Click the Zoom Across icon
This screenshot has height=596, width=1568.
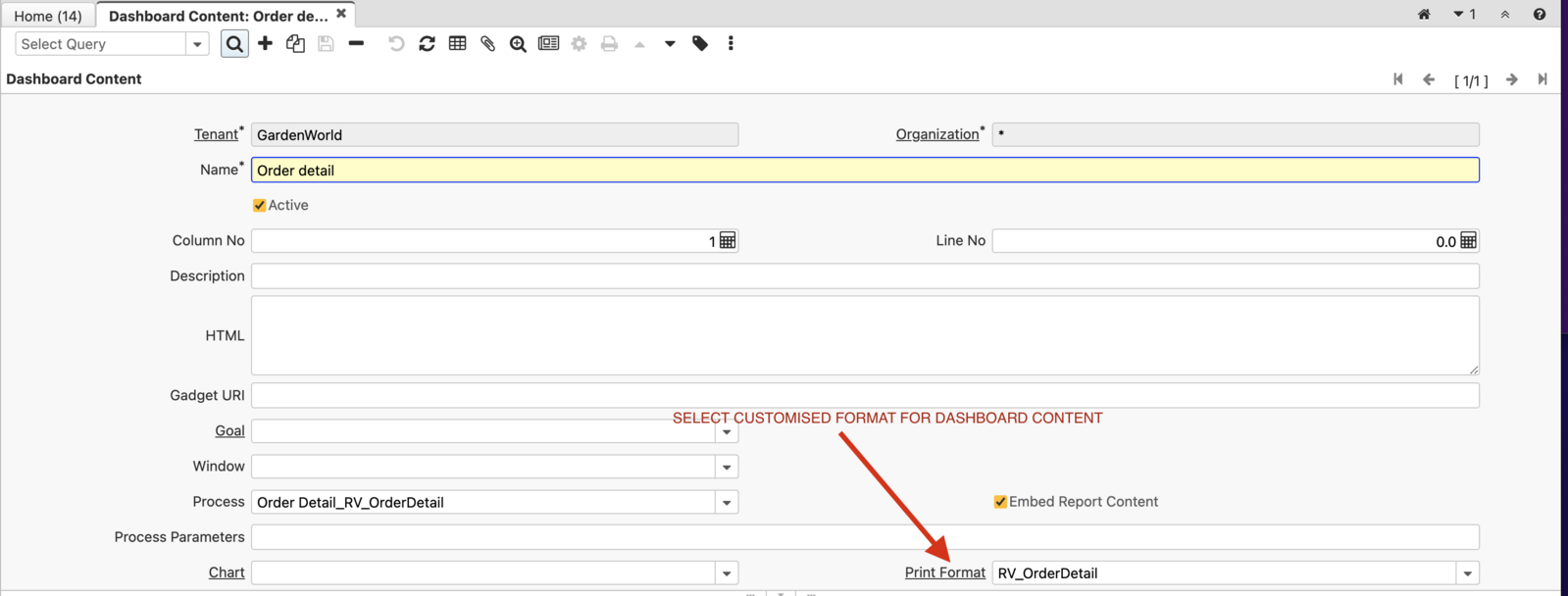tap(518, 44)
